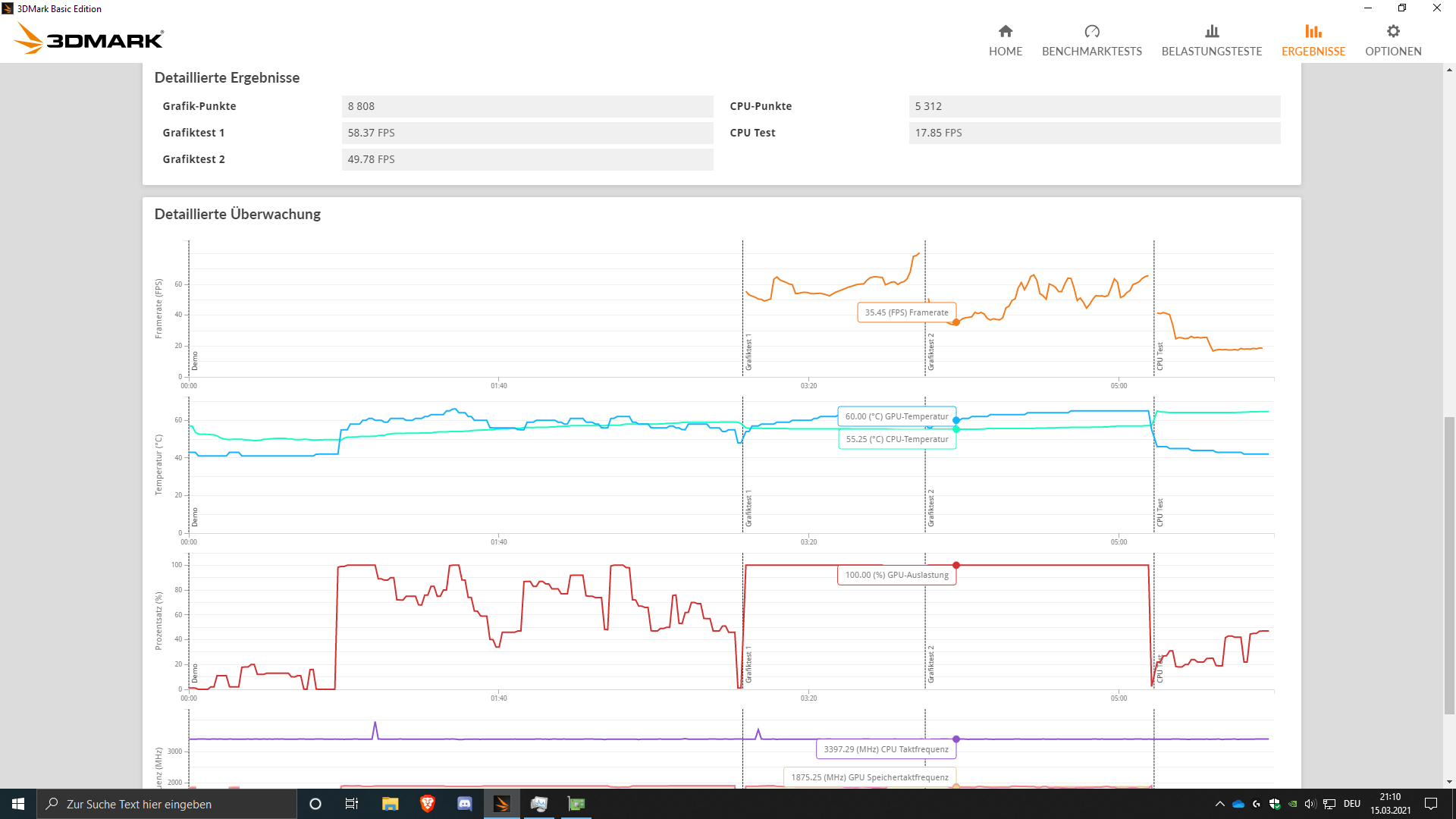Select the Home navigation icon
1456x819 pixels.
[1006, 31]
